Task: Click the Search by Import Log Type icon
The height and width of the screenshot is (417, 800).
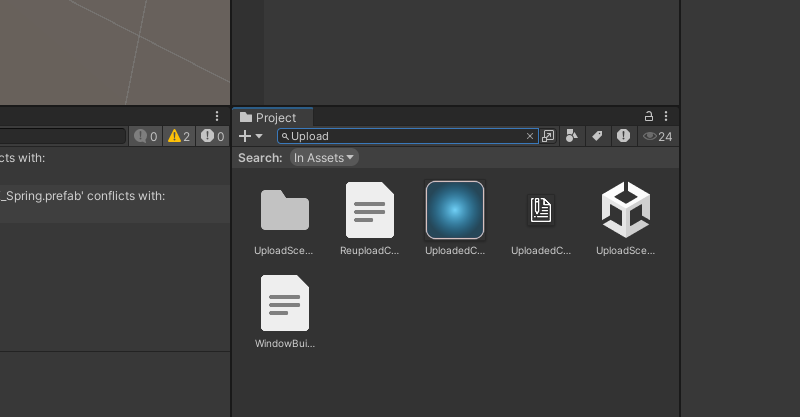Action: coord(623,136)
